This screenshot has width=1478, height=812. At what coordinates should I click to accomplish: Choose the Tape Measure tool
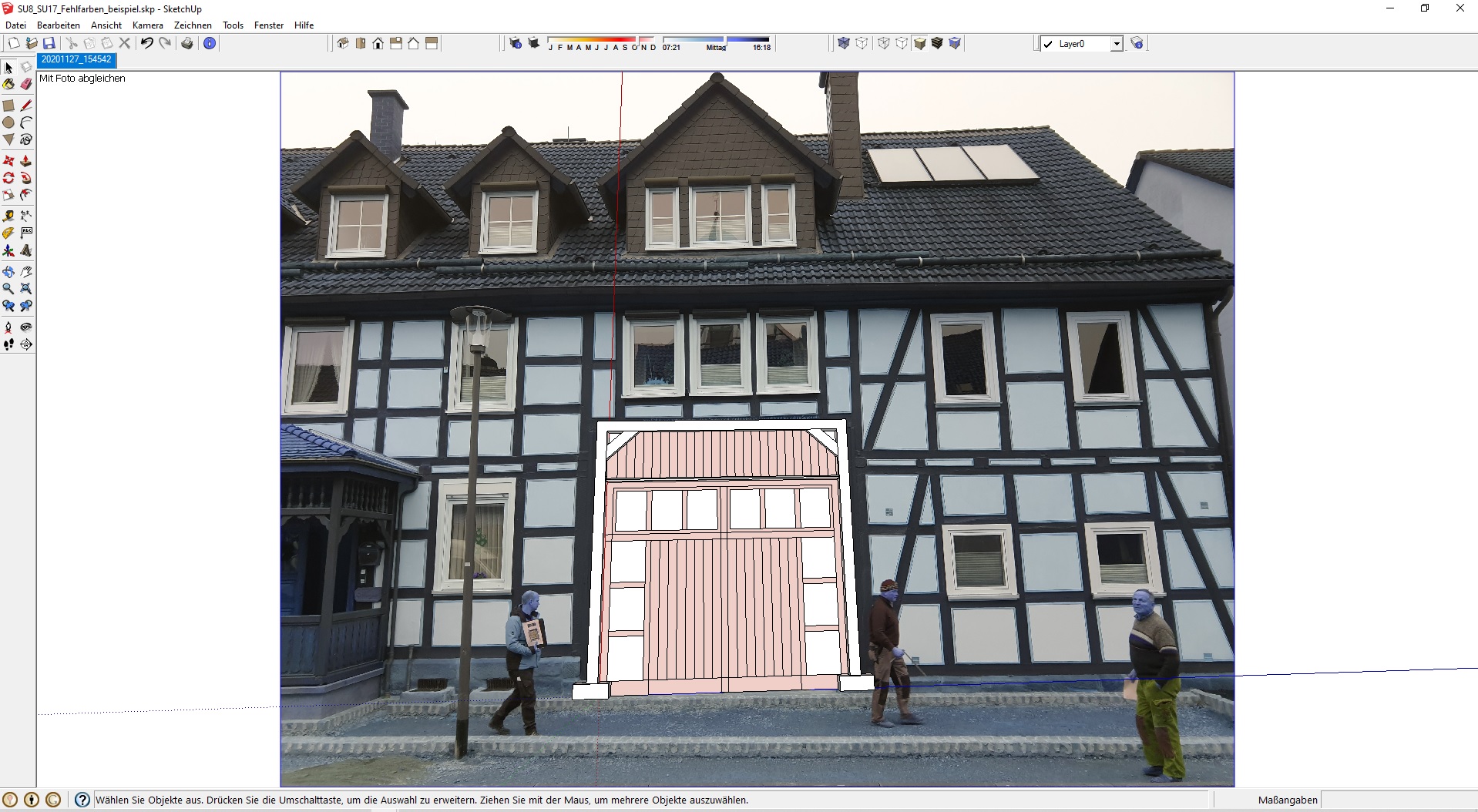pyautogui.click(x=8, y=216)
